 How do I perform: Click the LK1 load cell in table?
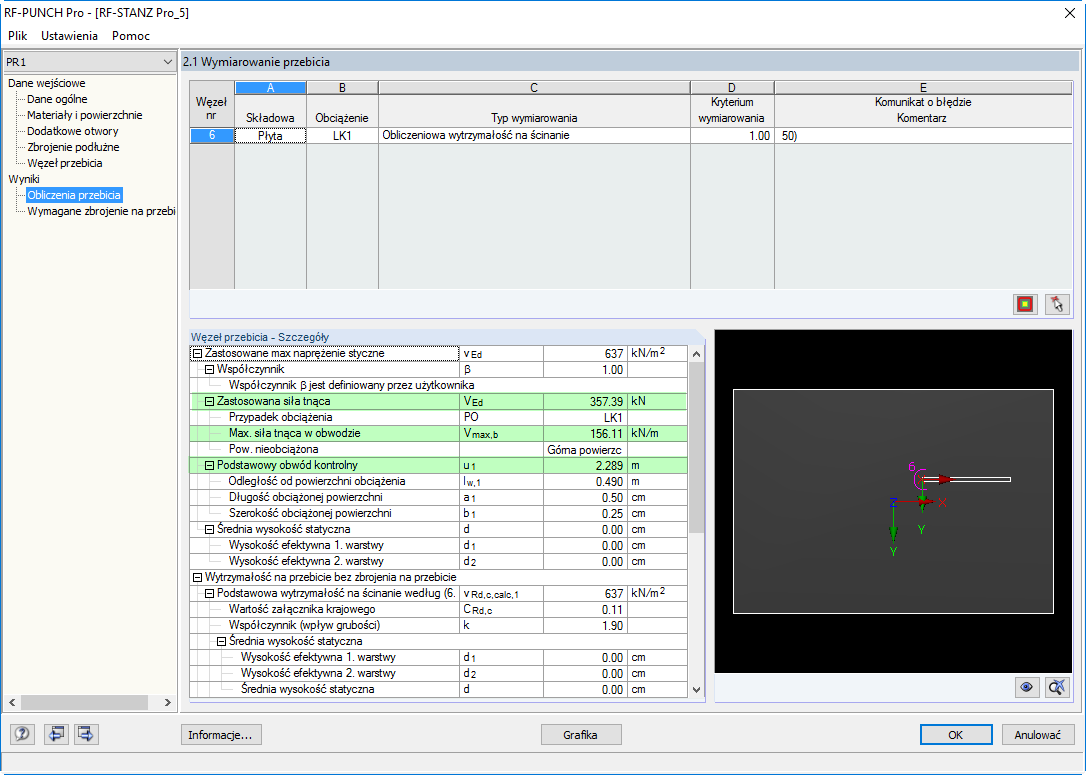[342, 136]
